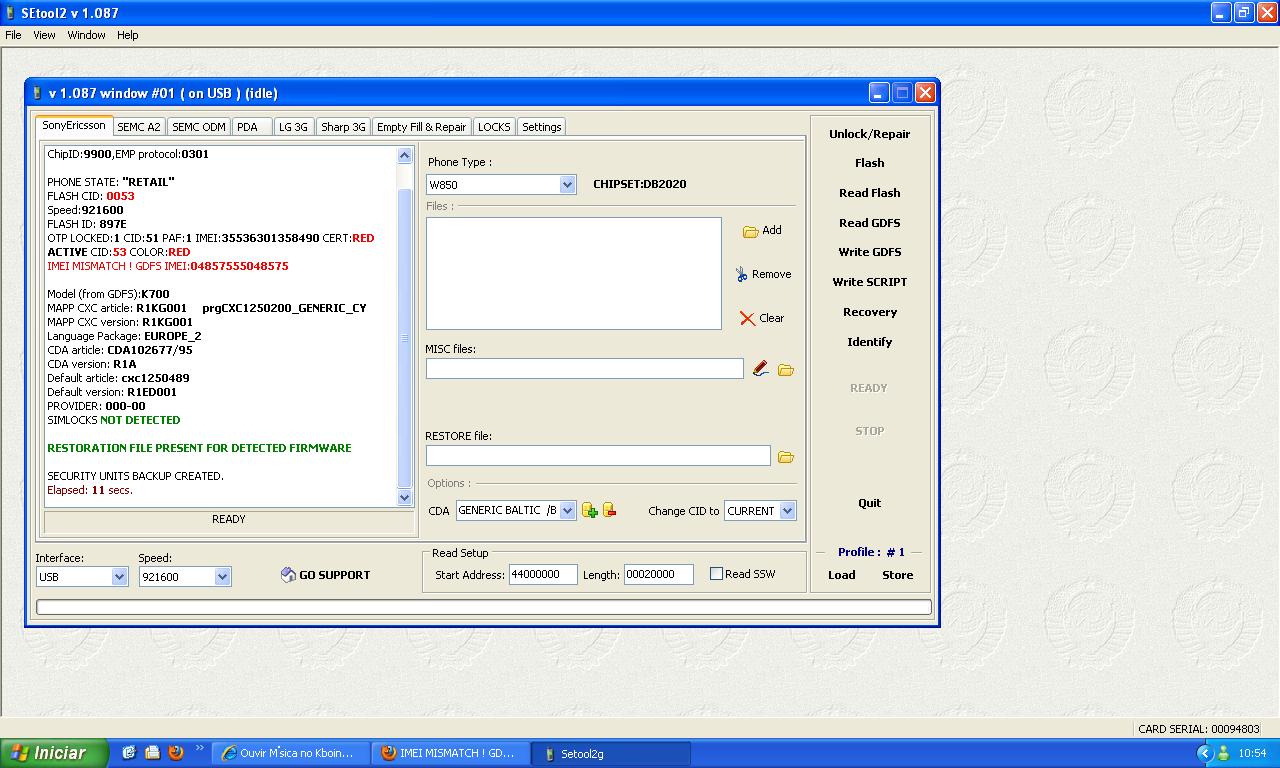Click the Read Flash button
Screen dimensions: 1280x768
[x=869, y=193]
